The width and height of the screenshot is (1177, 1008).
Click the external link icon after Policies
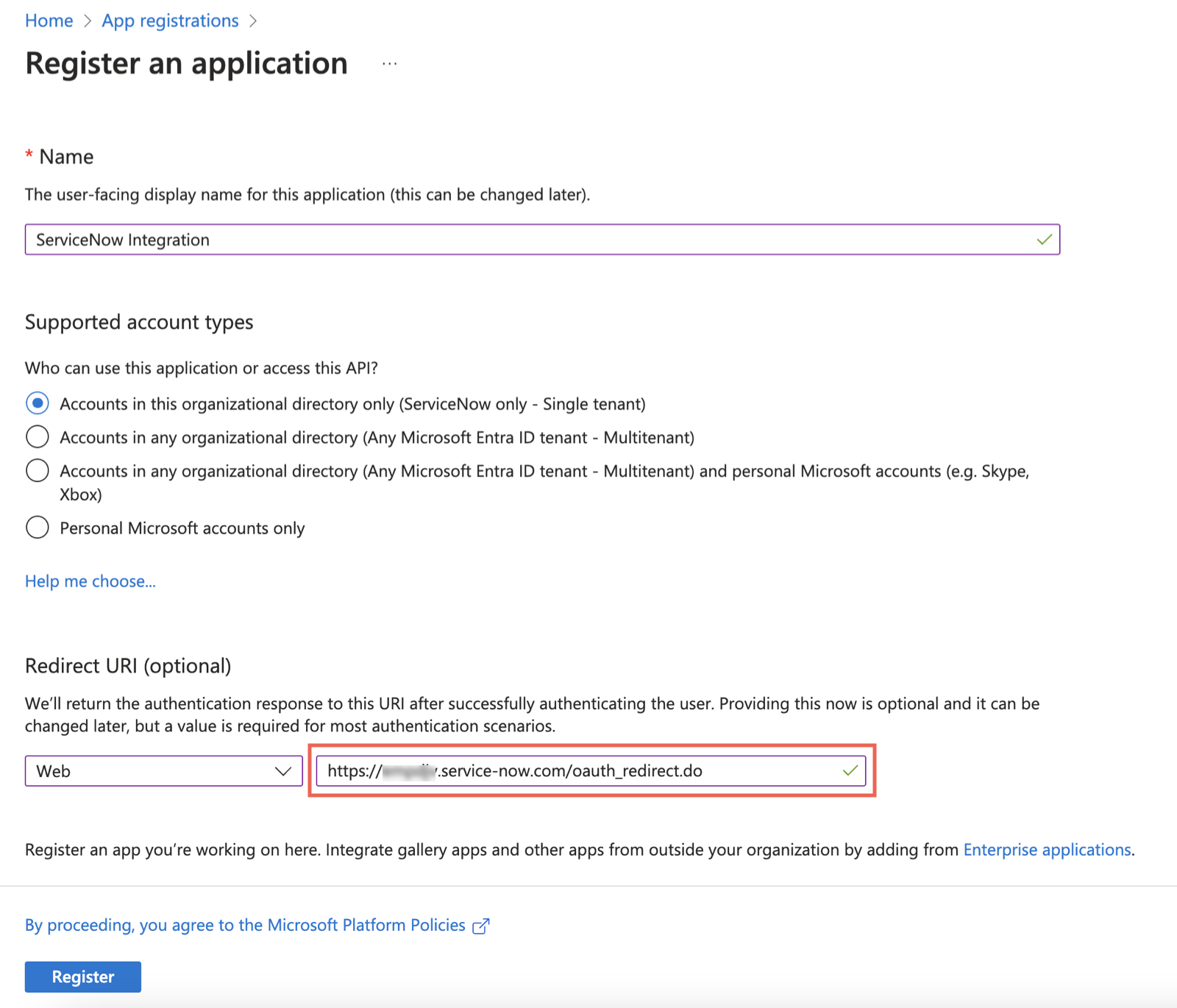[x=481, y=926]
